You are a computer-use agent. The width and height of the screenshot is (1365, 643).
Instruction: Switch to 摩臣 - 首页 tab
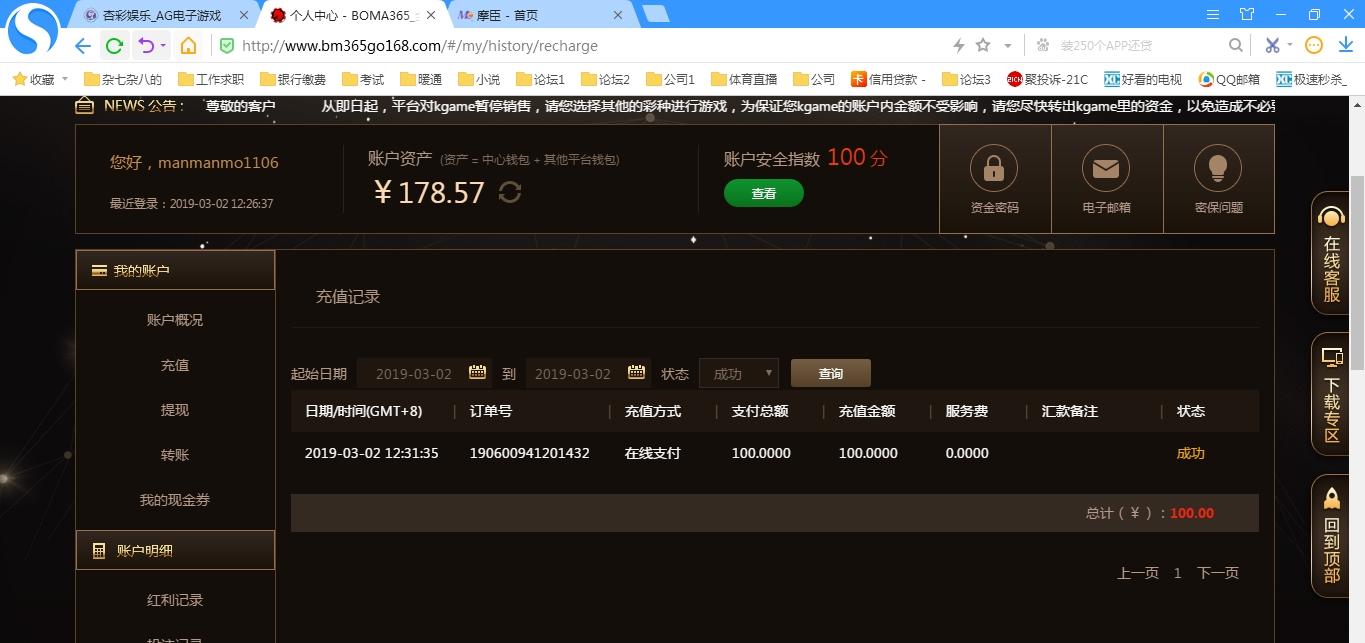(x=540, y=15)
